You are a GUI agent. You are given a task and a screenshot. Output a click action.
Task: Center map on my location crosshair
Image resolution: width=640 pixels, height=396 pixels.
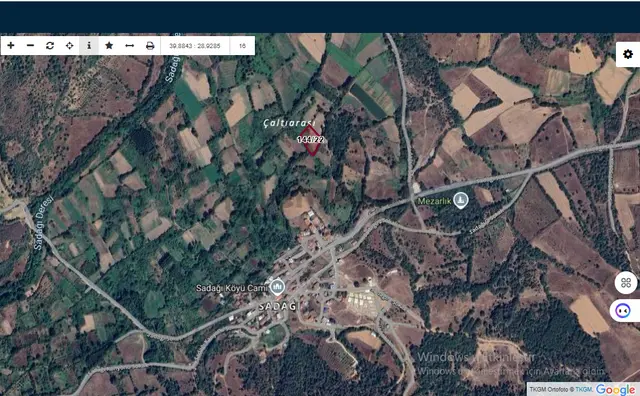coord(70,45)
